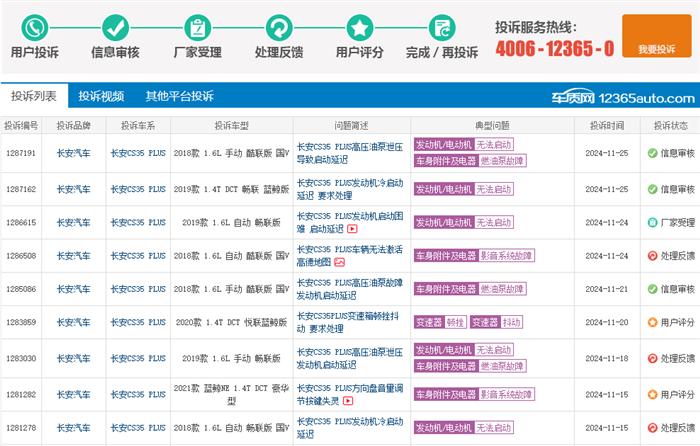Open complaint 车辆无法激活高德地图 link

[350, 256]
